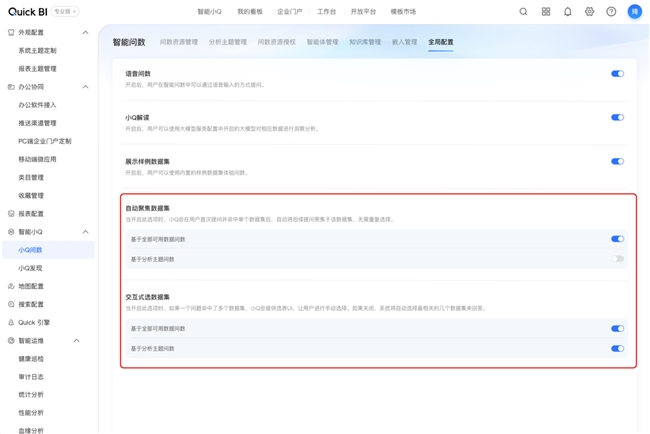The height and width of the screenshot is (434, 650).
Task: Collapse the 办公协同 sidebar group
Action: tap(85, 87)
